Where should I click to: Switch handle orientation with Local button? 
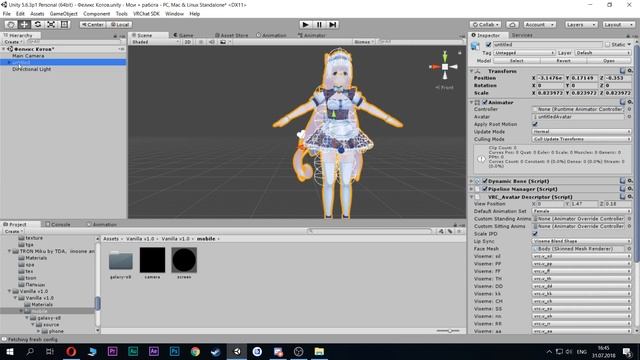(120, 24)
